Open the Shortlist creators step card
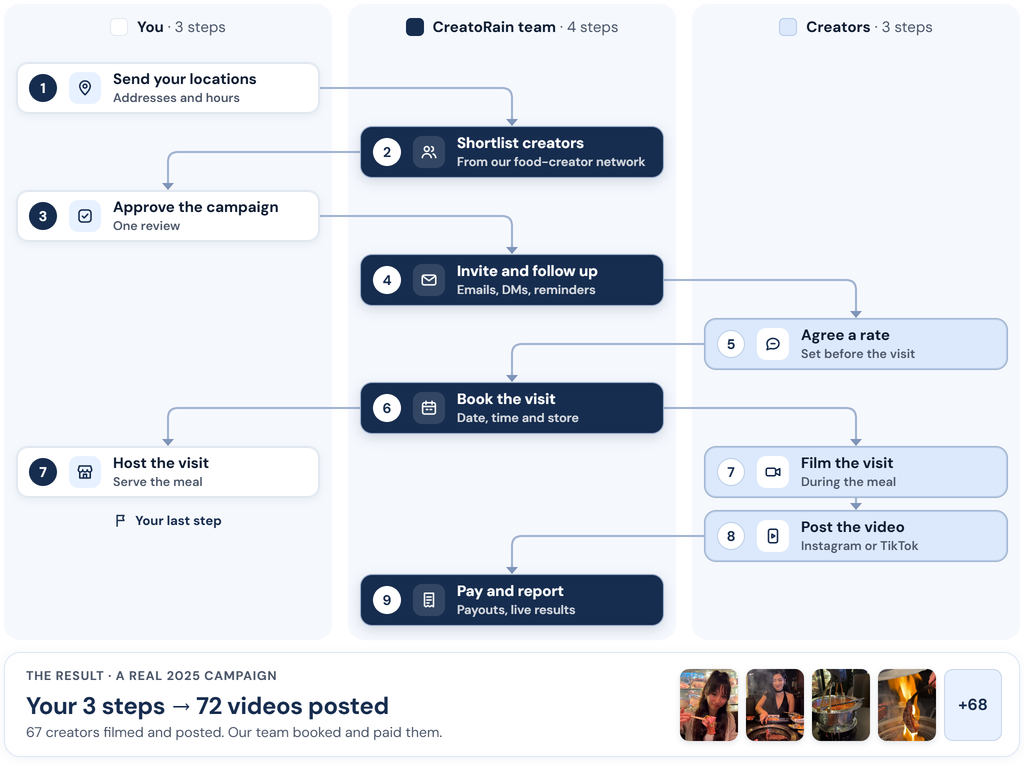The width and height of the screenshot is (1024, 765). 512,152
